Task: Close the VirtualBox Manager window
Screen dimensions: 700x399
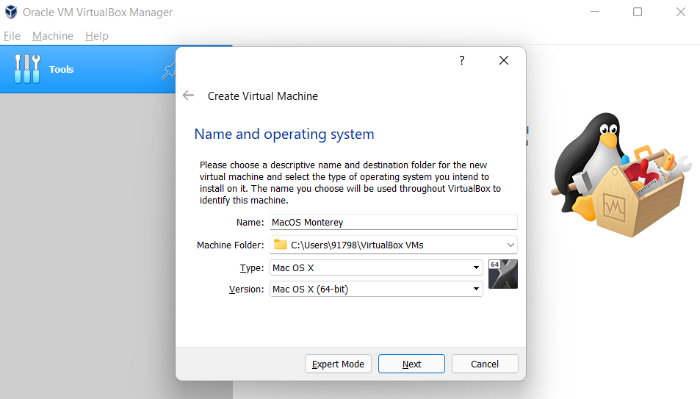Action: (x=680, y=12)
